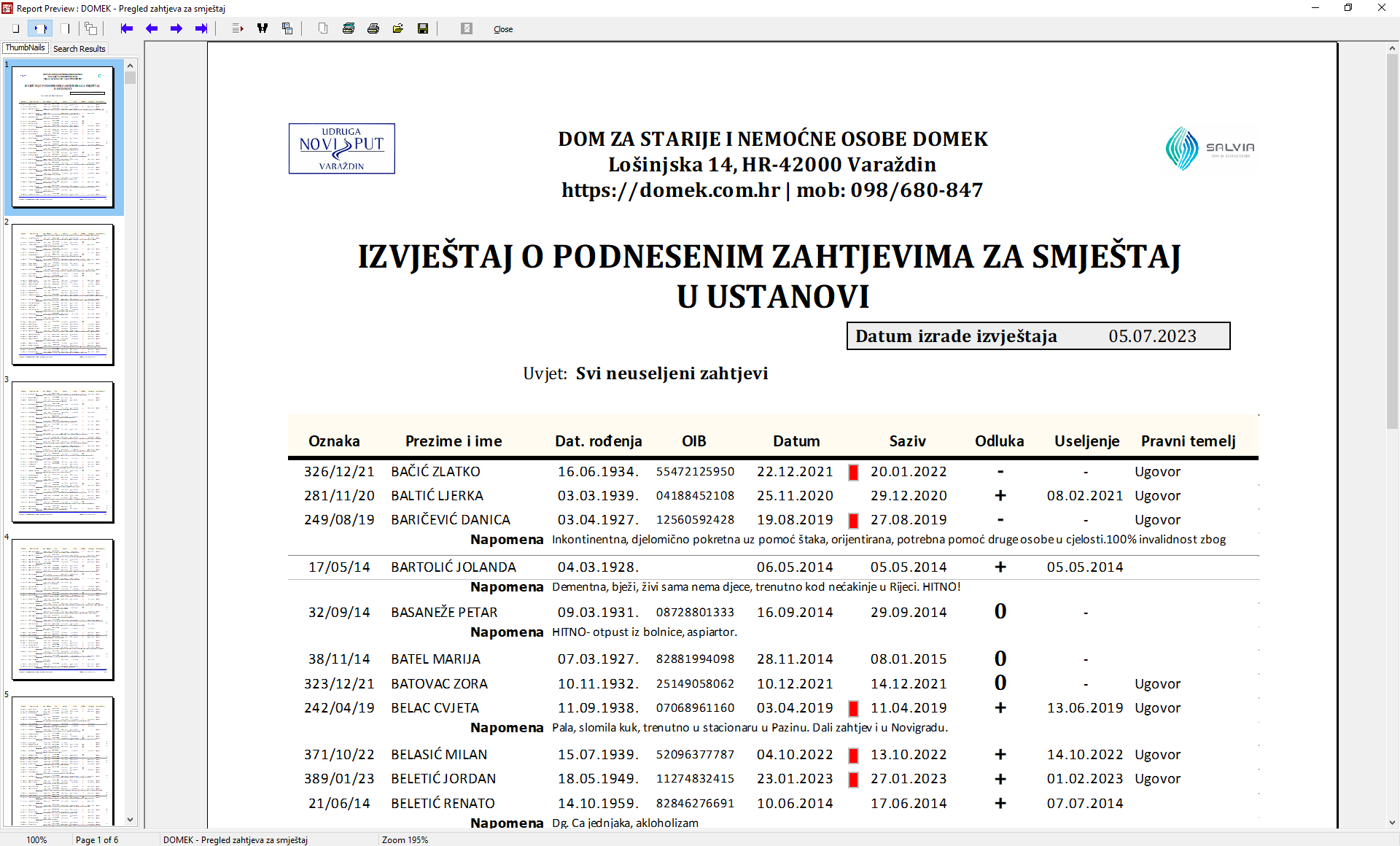Select page 1 thumbnail
1400x846 pixels.
pos(63,137)
